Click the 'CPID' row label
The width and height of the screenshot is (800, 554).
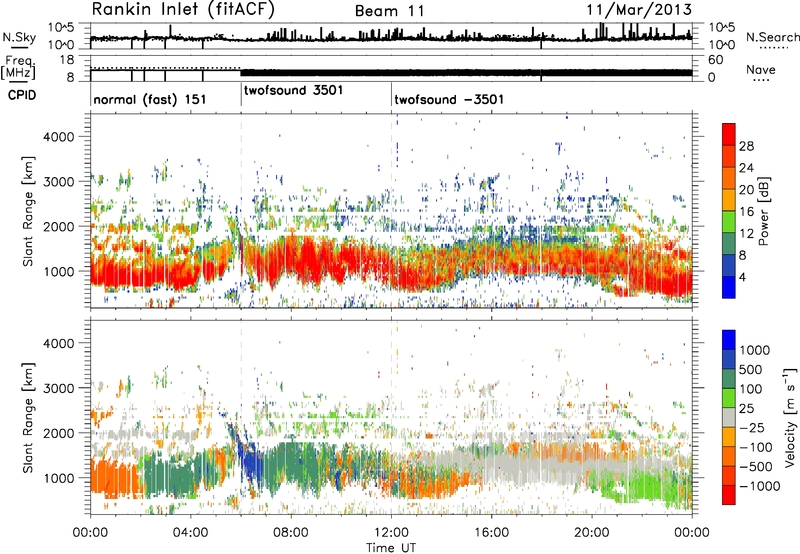(21, 95)
